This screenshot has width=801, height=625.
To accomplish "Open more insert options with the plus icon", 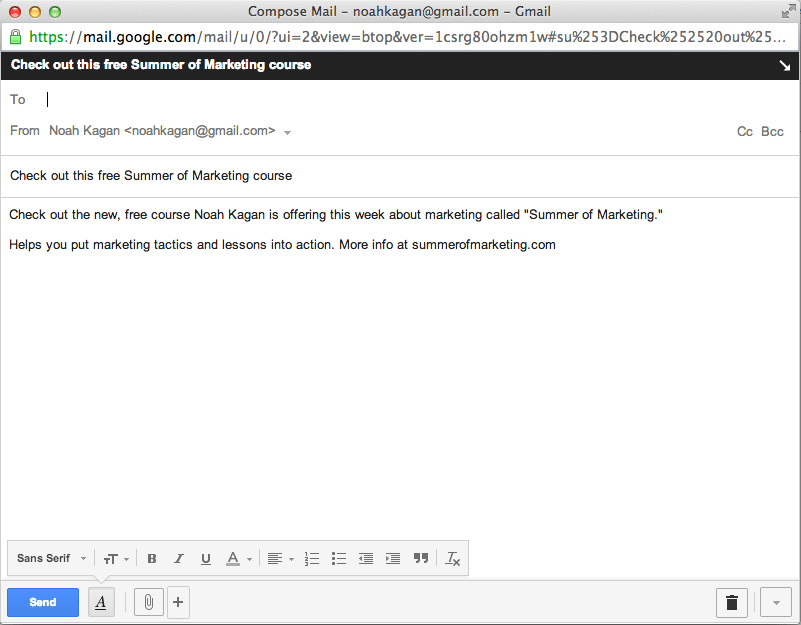I will click(178, 602).
